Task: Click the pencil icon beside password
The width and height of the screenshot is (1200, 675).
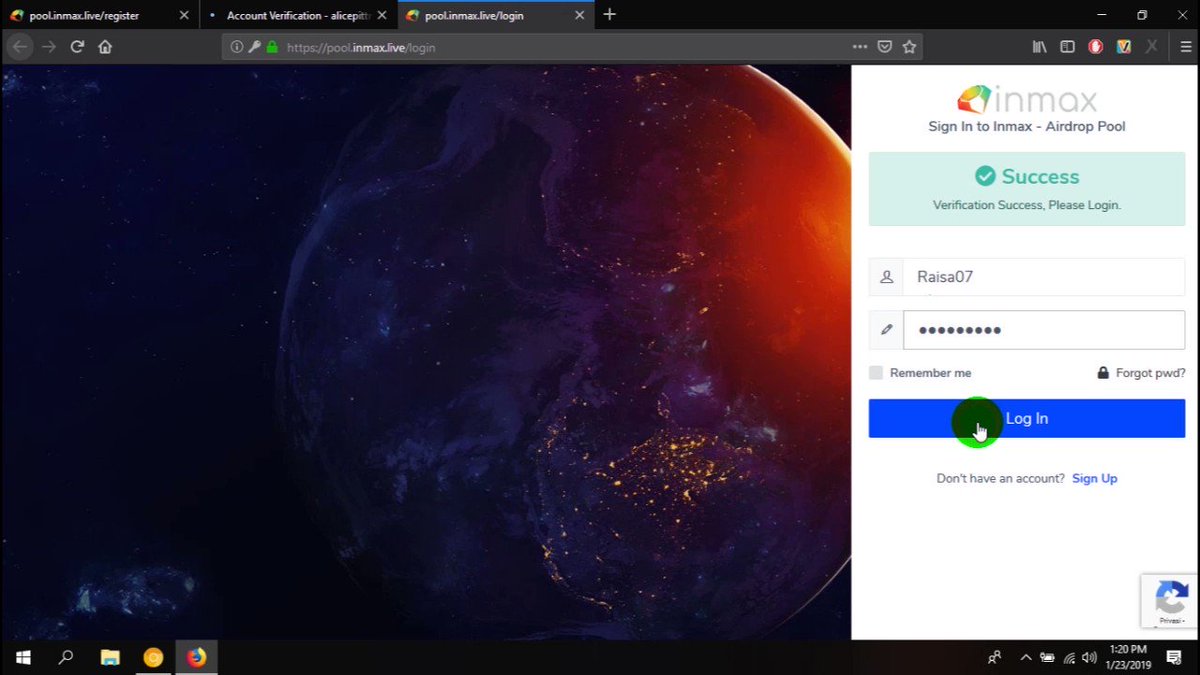Action: point(886,330)
